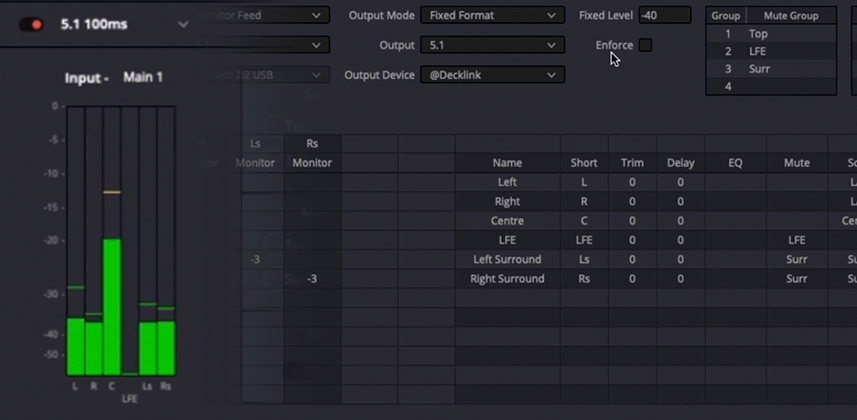The width and height of the screenshot is (857, 420).
Task: Select Mute Group 1 Top row
Action: point(771,34)
